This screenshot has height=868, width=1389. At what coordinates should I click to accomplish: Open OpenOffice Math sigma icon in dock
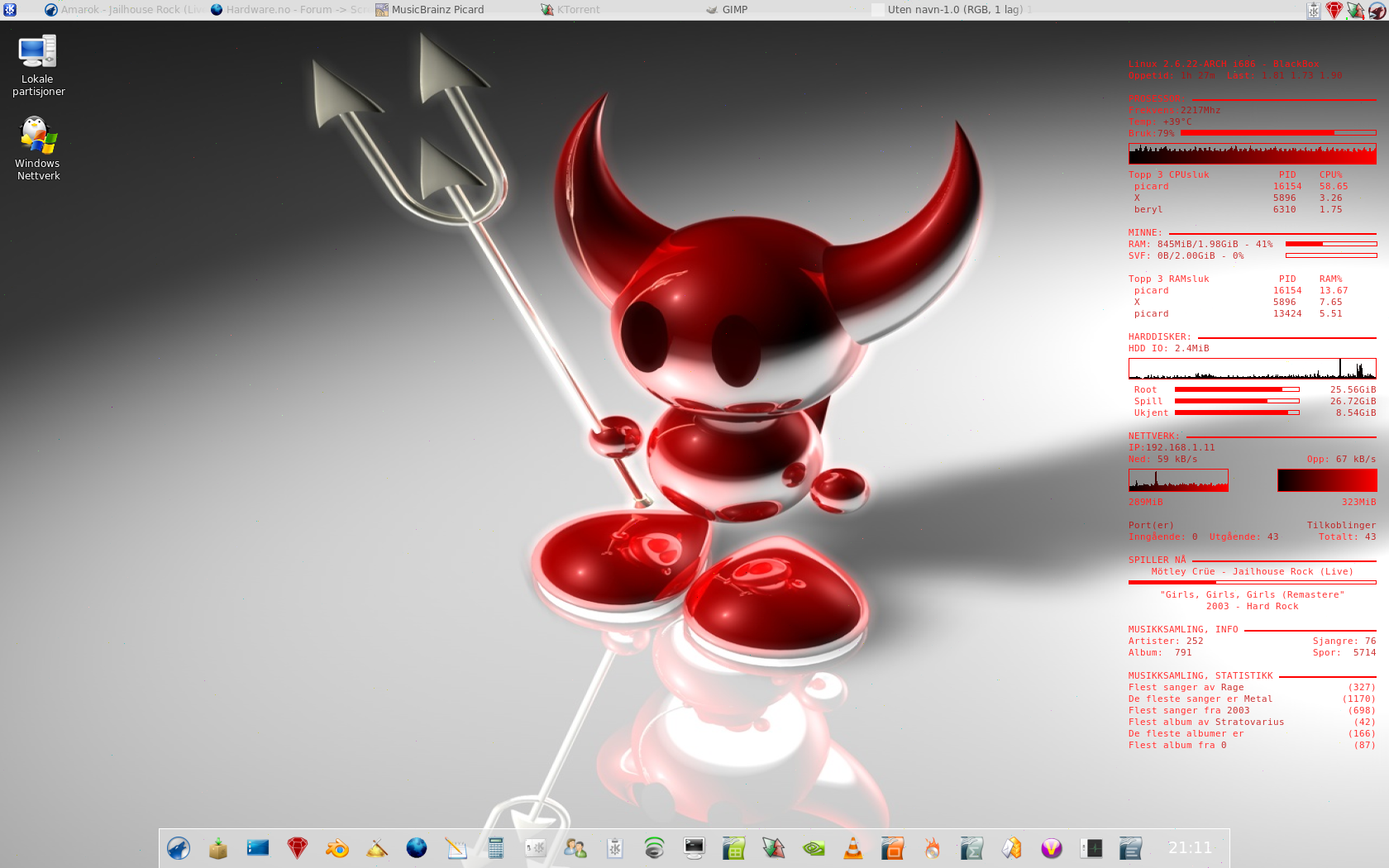tap(972, 848)
